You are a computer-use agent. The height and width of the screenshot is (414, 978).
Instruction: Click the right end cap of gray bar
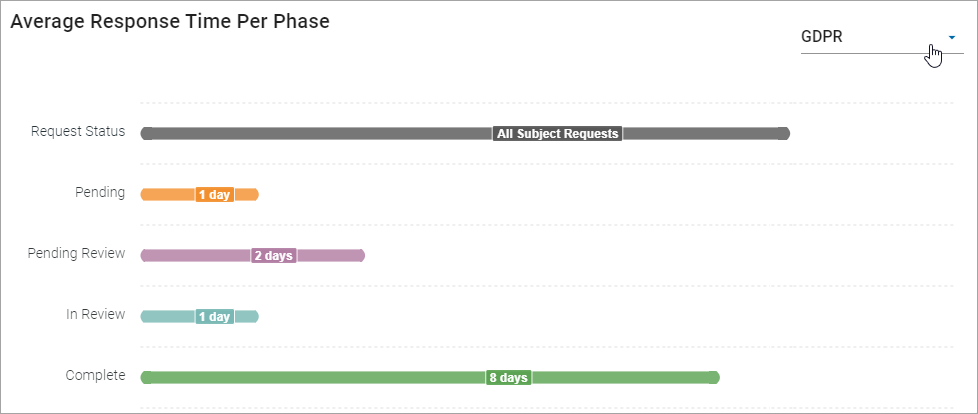[x=784, y=134]
